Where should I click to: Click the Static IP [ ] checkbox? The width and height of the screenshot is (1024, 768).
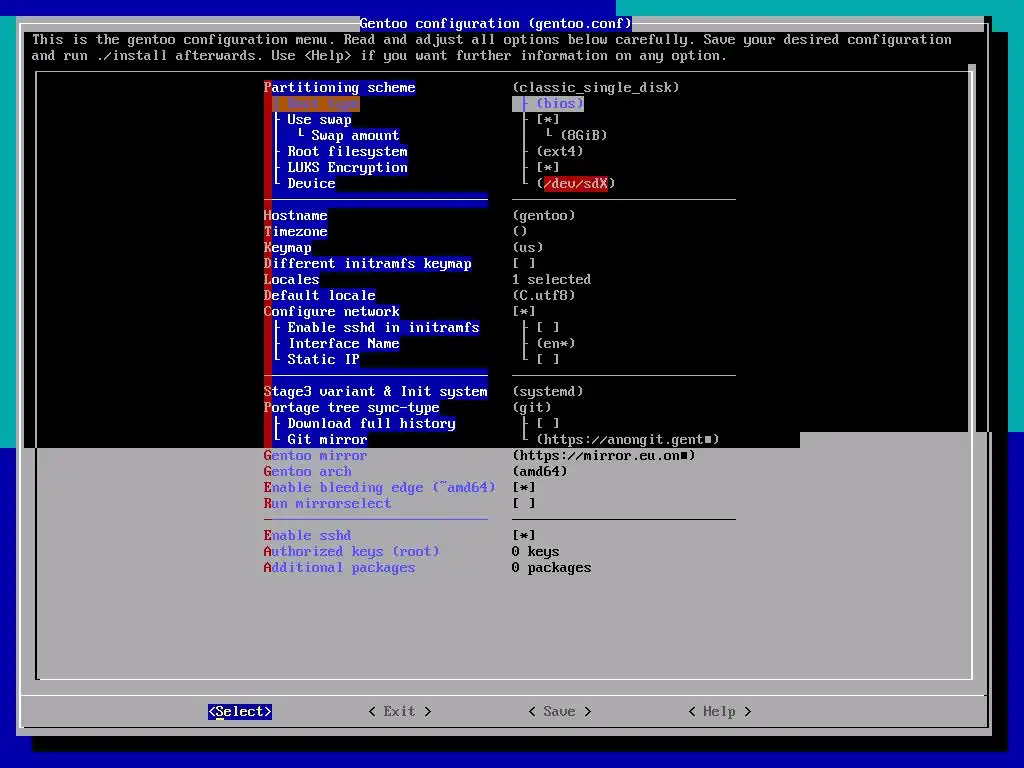548,359
